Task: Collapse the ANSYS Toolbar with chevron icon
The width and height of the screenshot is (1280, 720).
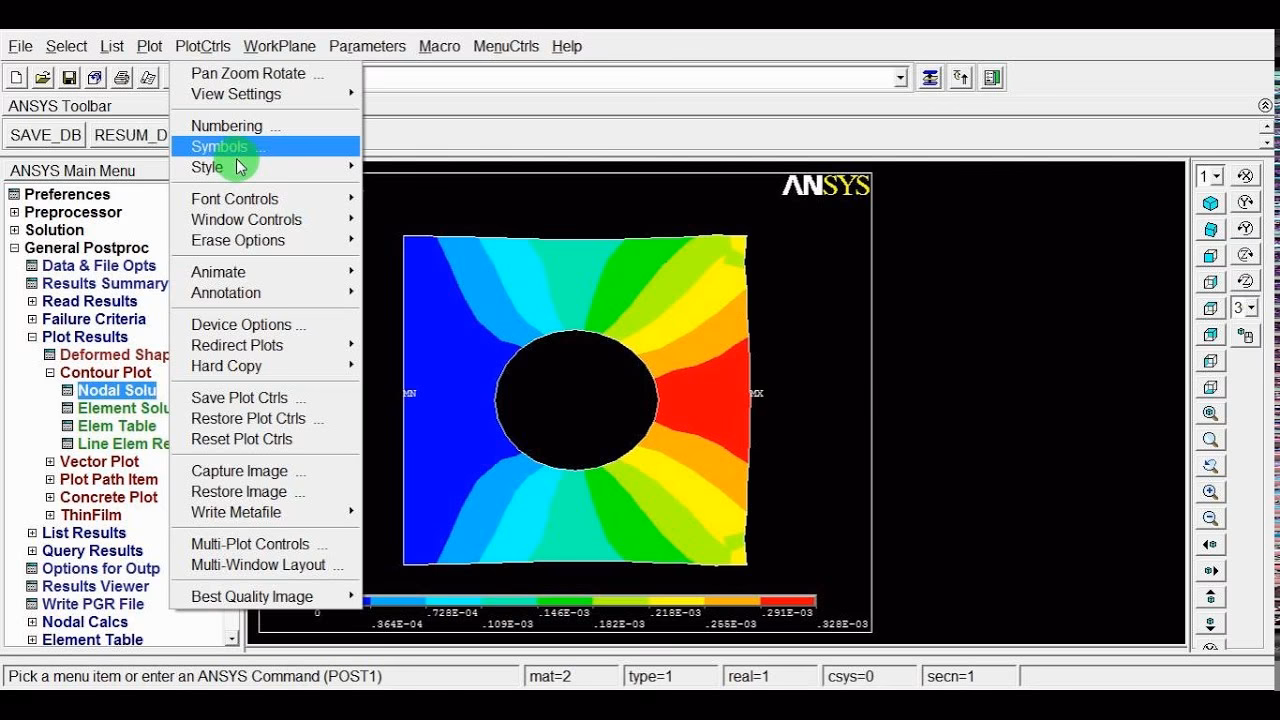Action: coord(1265,106)
